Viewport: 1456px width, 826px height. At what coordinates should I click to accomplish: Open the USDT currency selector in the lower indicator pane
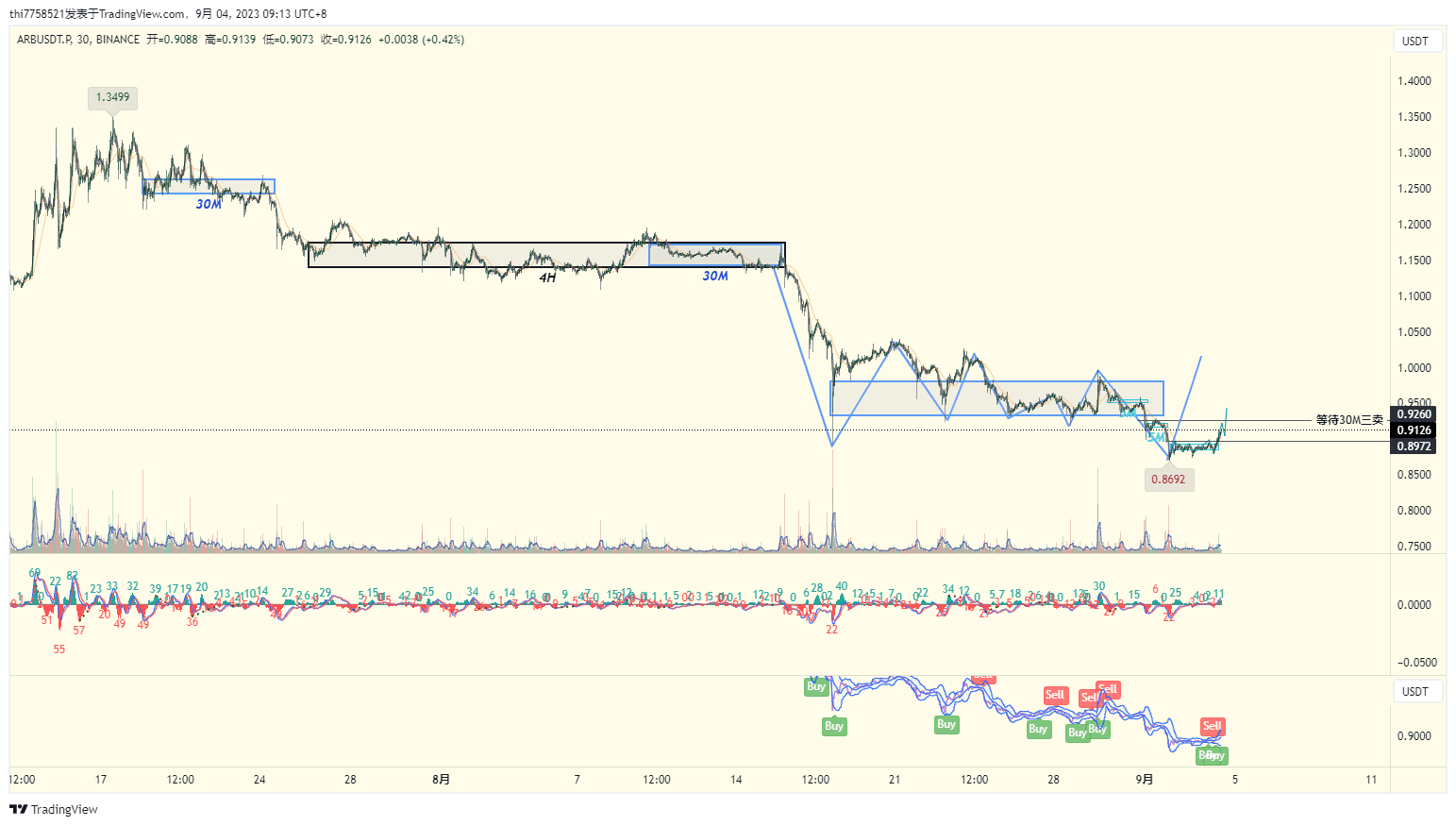tap(1416, 691)
